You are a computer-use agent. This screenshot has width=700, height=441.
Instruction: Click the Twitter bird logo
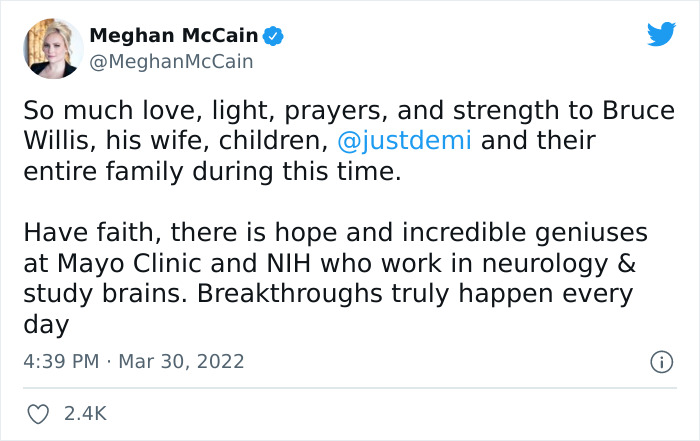661,34
